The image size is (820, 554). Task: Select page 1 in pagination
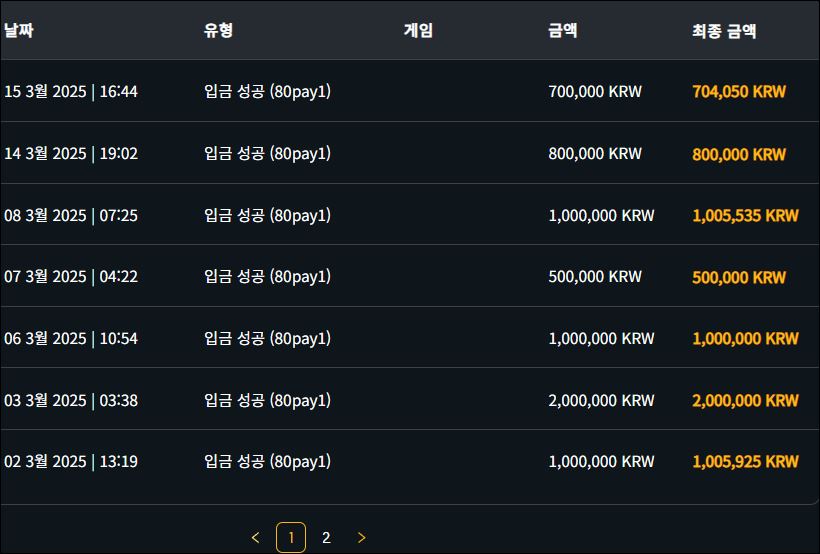click(291, 537)
